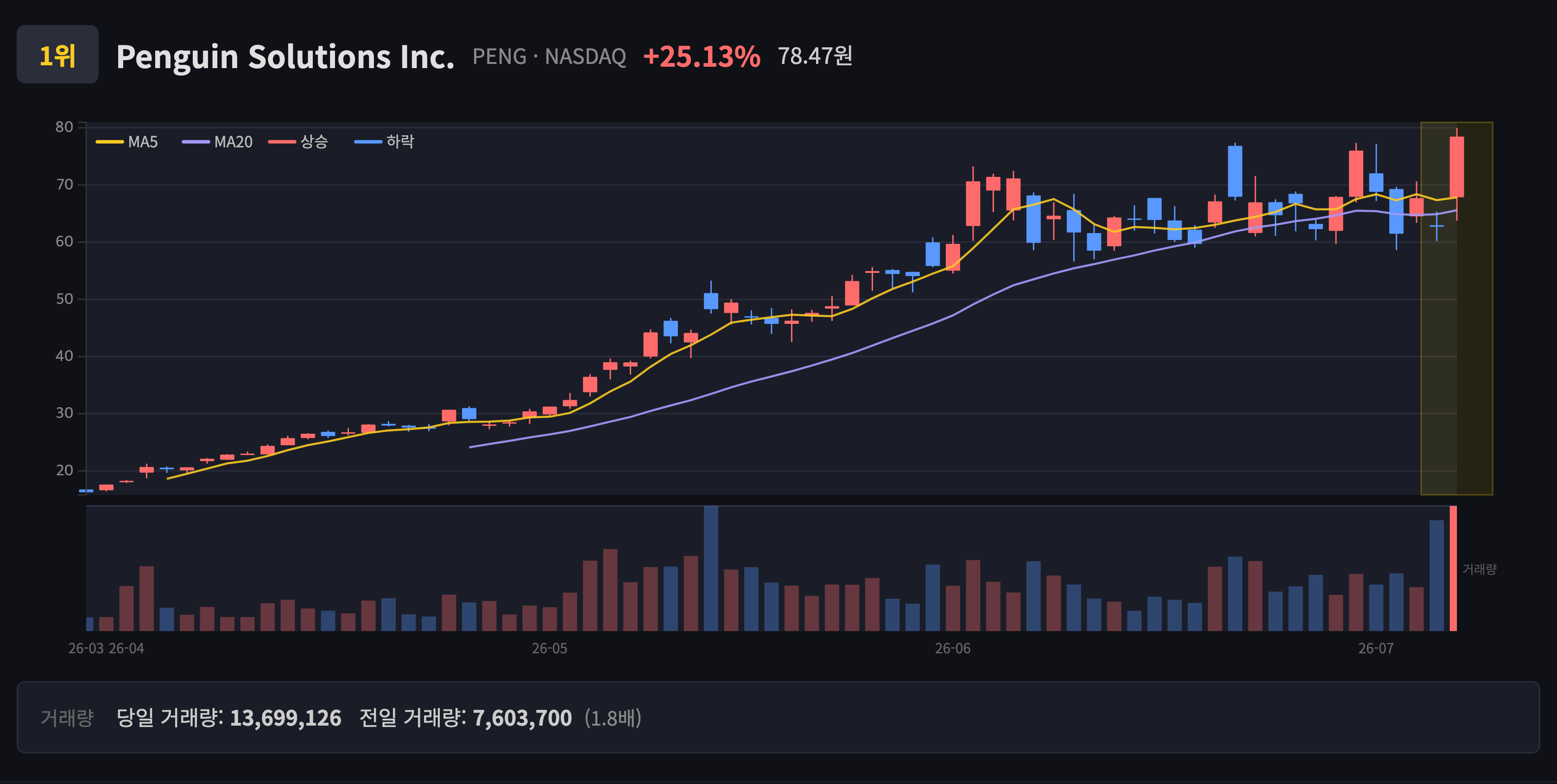
Task: Click the final bright red volume bar
Action: coord(1453,568)
